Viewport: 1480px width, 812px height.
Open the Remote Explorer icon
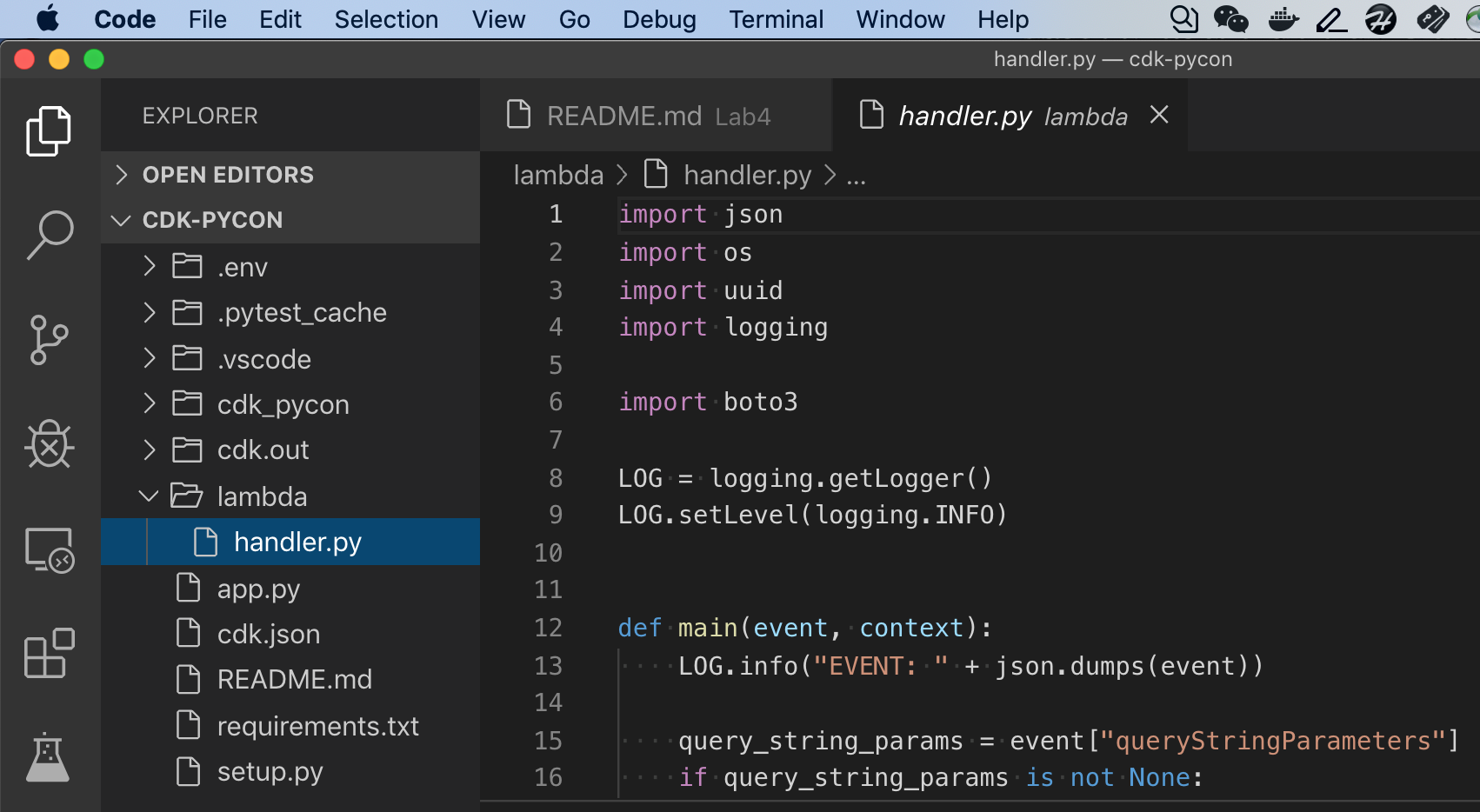pyautogui.click(x=50, y=549)
